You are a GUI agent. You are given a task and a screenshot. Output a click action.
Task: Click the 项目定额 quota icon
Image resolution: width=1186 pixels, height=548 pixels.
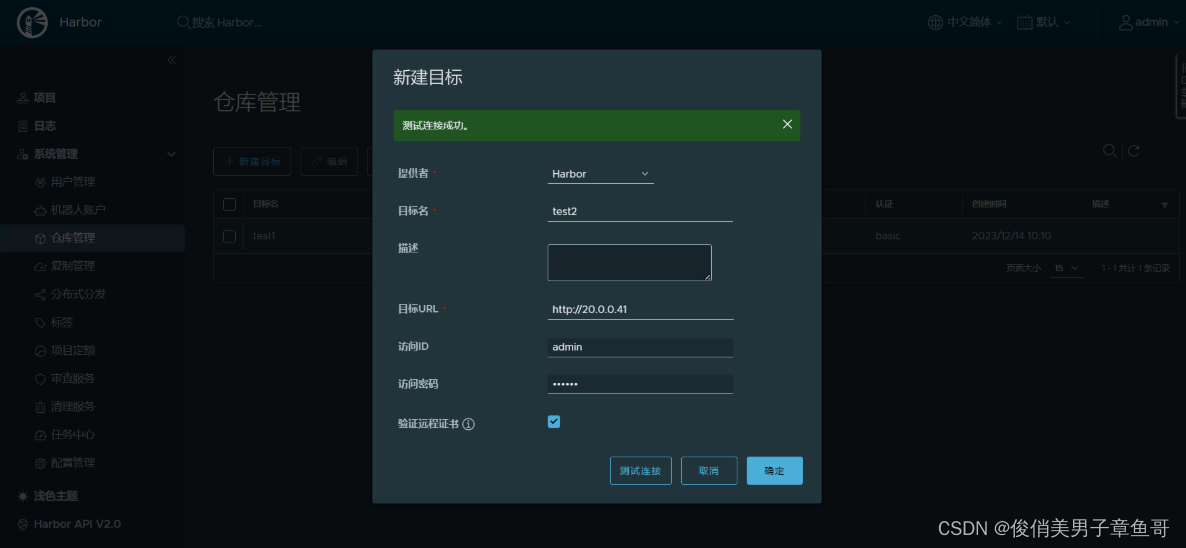40,351
